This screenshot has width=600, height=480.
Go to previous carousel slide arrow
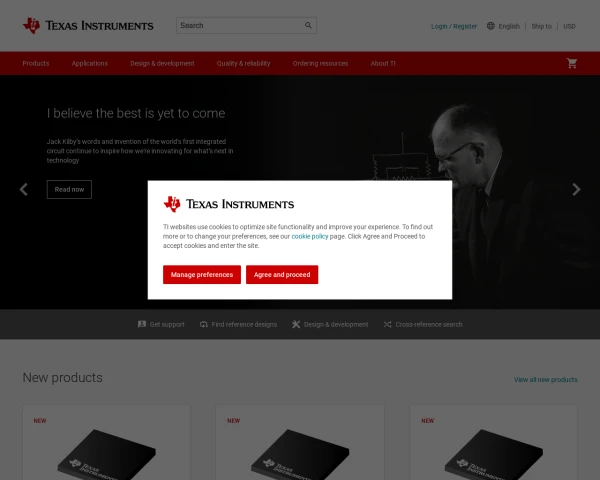tap(24, 189)
